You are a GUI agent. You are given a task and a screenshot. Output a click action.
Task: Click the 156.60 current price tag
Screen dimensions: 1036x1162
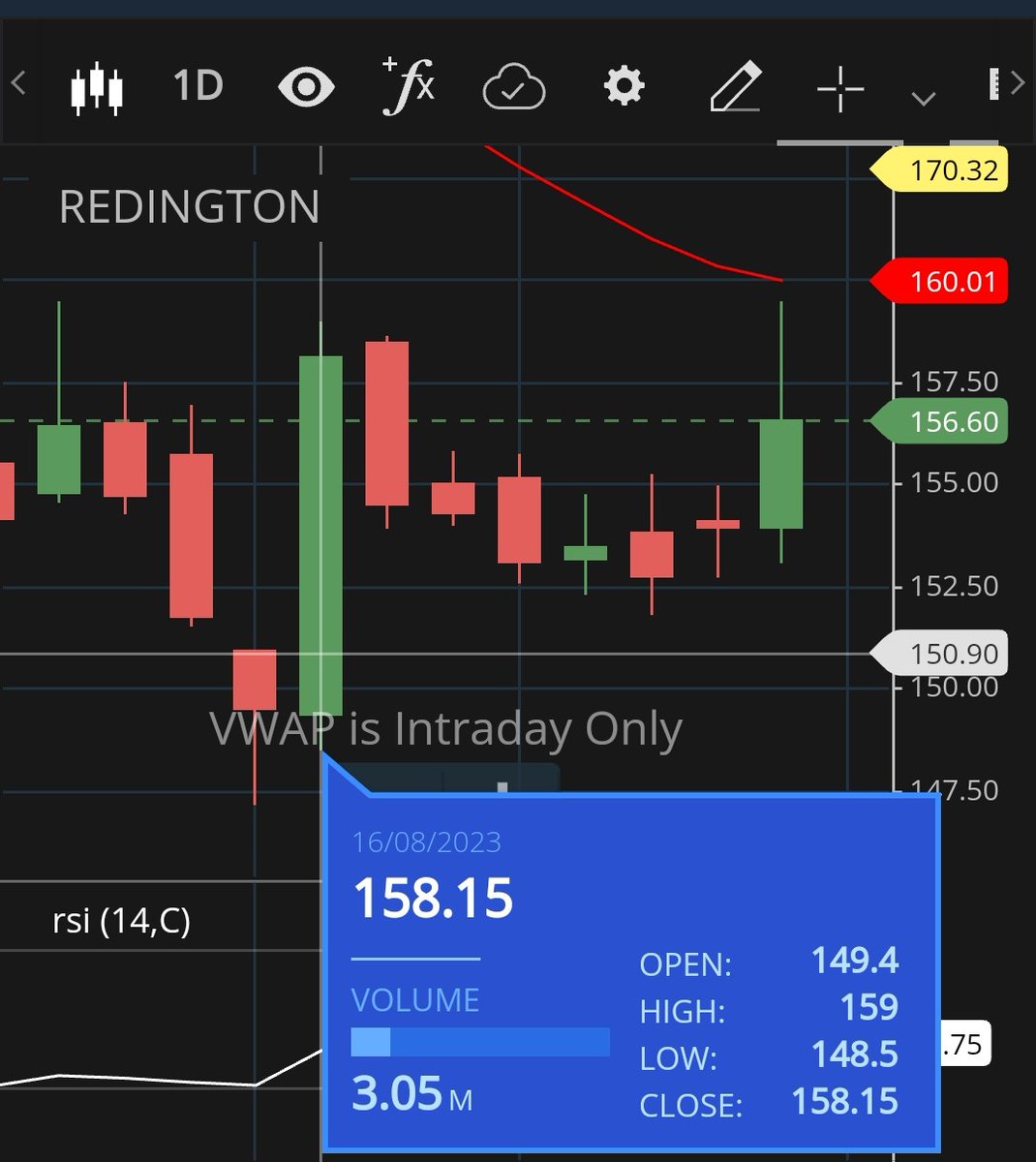(940, 422)
